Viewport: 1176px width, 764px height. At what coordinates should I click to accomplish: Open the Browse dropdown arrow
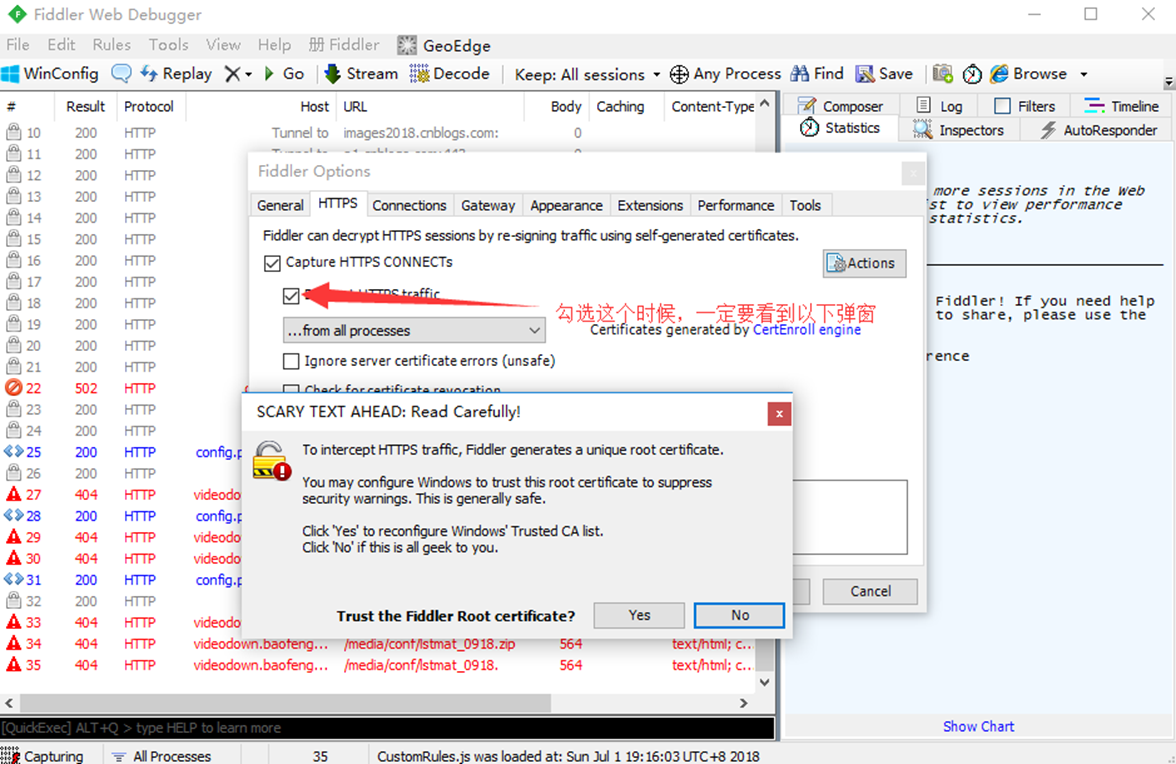(1084, 74)
